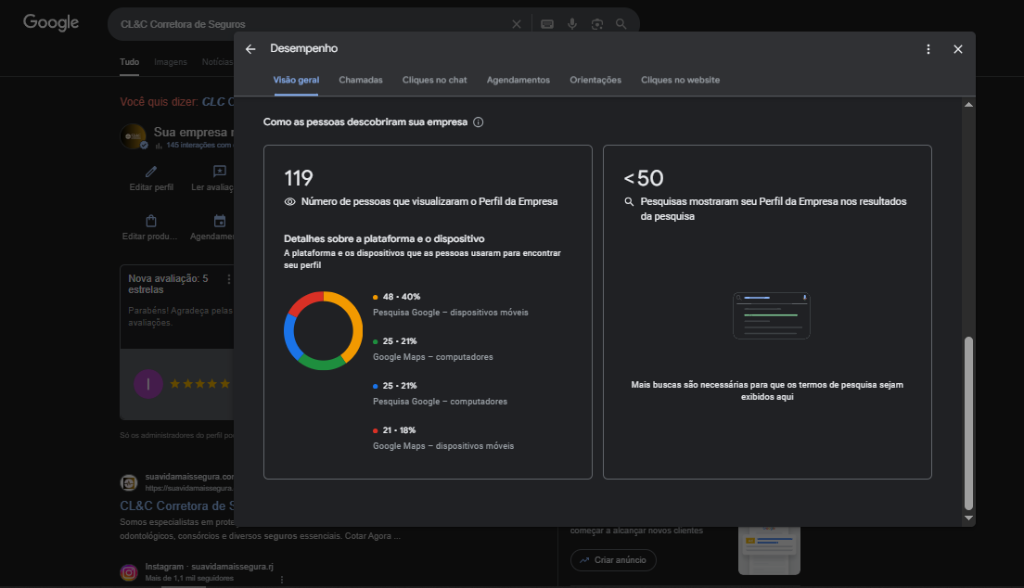Click the search results illustration in right card

771,316
